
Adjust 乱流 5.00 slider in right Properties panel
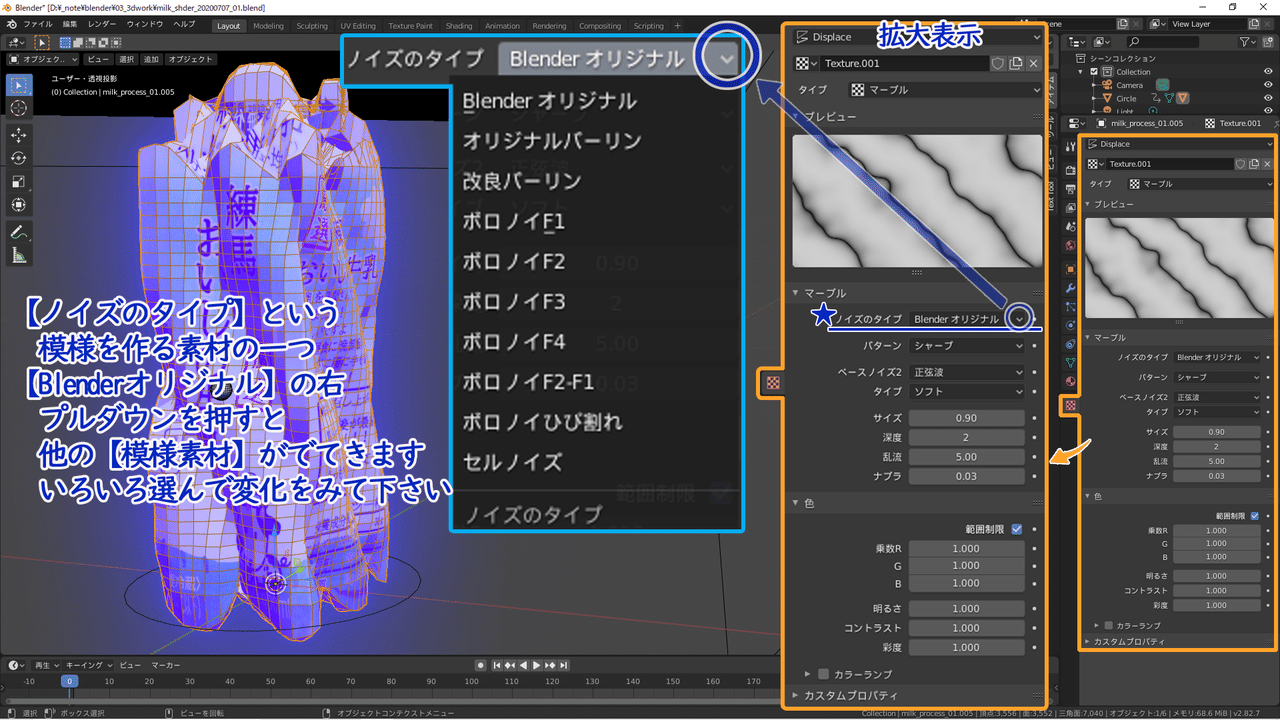1215,461
